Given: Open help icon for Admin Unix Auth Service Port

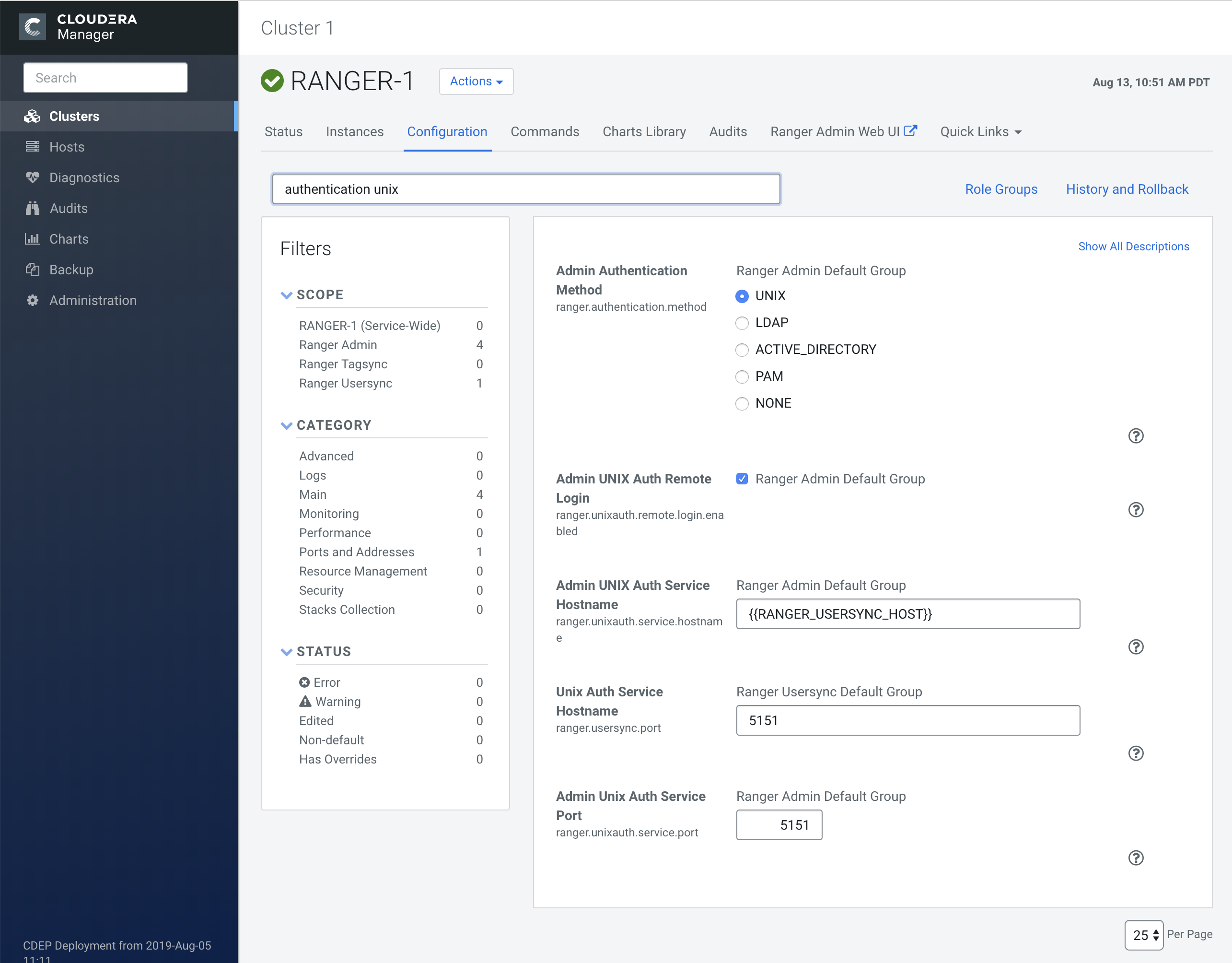Looking at the screenshot, I should [1135, 858].
